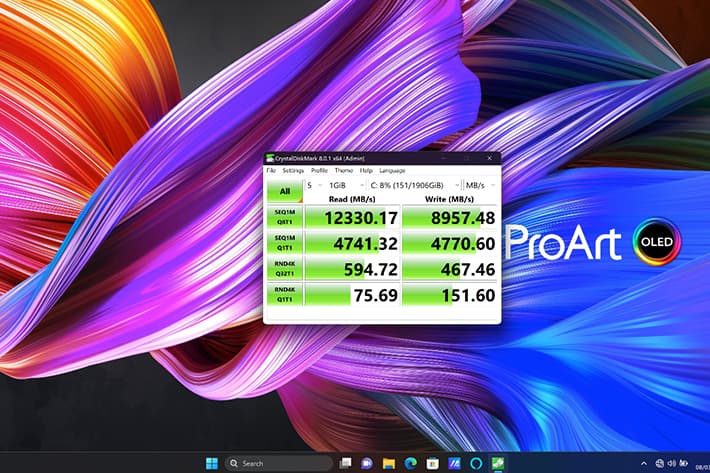Open the Profile menu
Screen dimensions: 710x473
click(x=319, y=171)
